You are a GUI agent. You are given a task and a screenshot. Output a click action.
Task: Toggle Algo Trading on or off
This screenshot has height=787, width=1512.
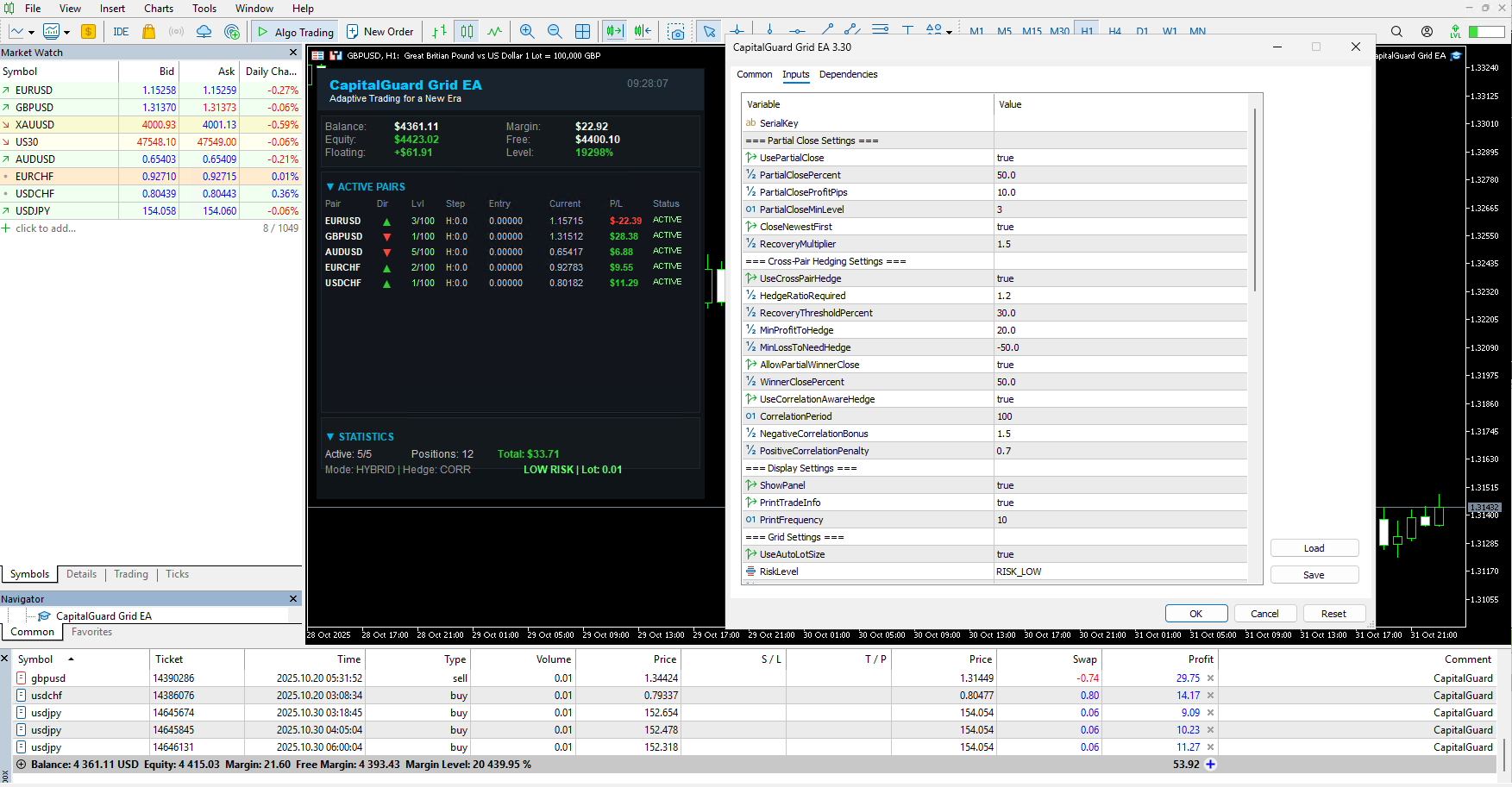pos(293,31)
